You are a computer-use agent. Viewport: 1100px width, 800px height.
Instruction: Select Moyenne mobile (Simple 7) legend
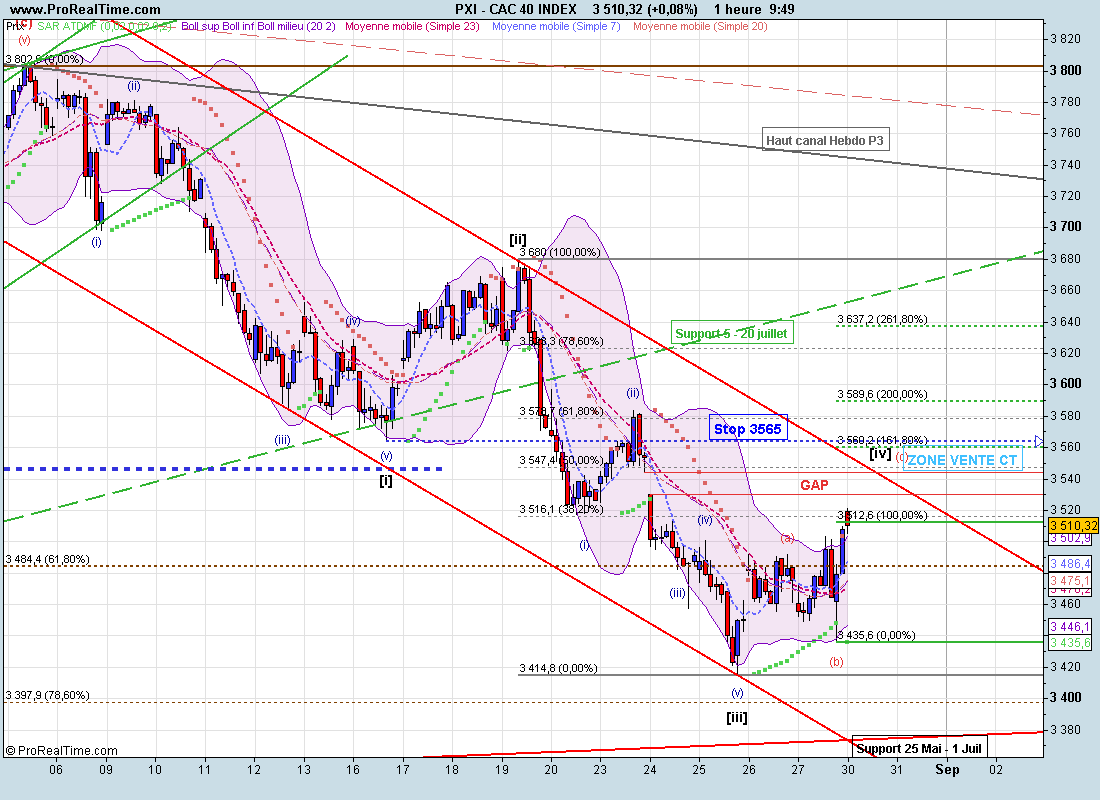click(x=557, y=26)
